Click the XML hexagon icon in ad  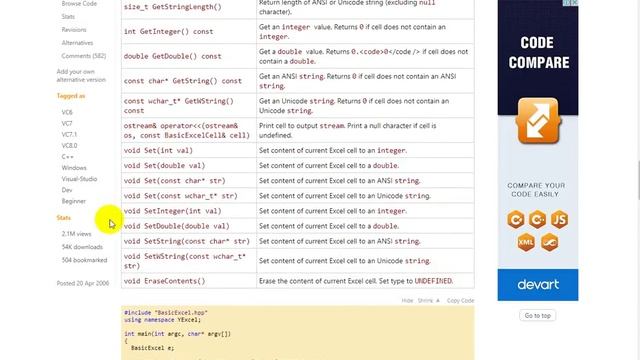coord(526,242)
